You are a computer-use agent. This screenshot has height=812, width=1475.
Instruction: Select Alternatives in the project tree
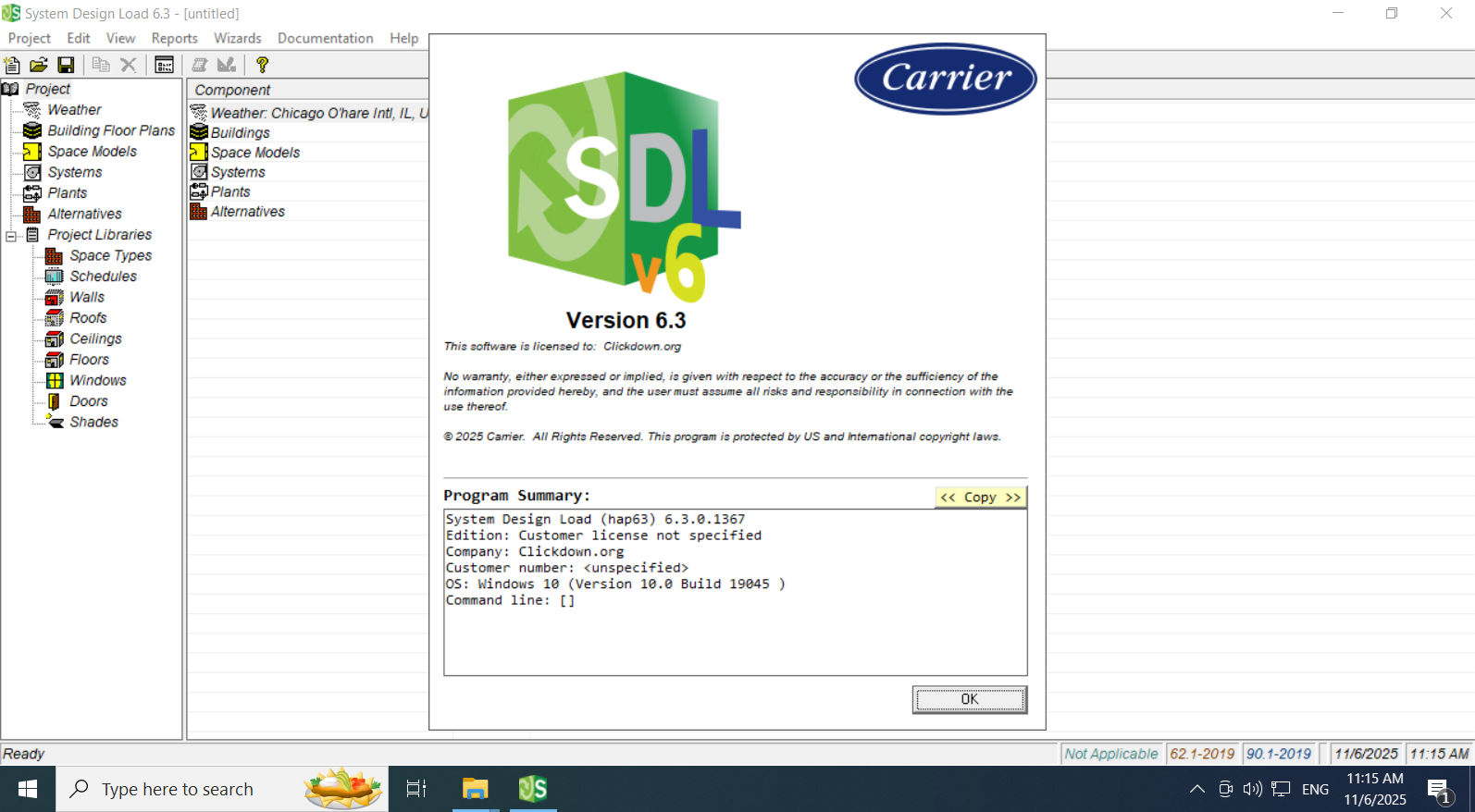click(x=84, y=214)
